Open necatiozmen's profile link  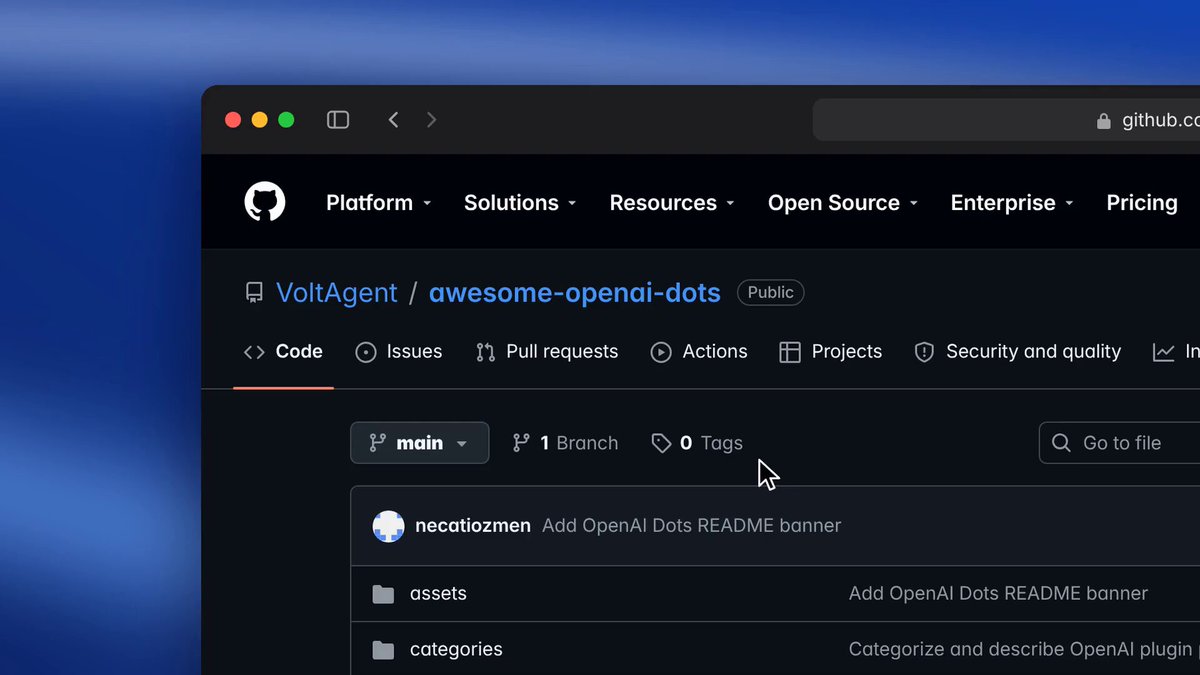(x=473, y=526)
